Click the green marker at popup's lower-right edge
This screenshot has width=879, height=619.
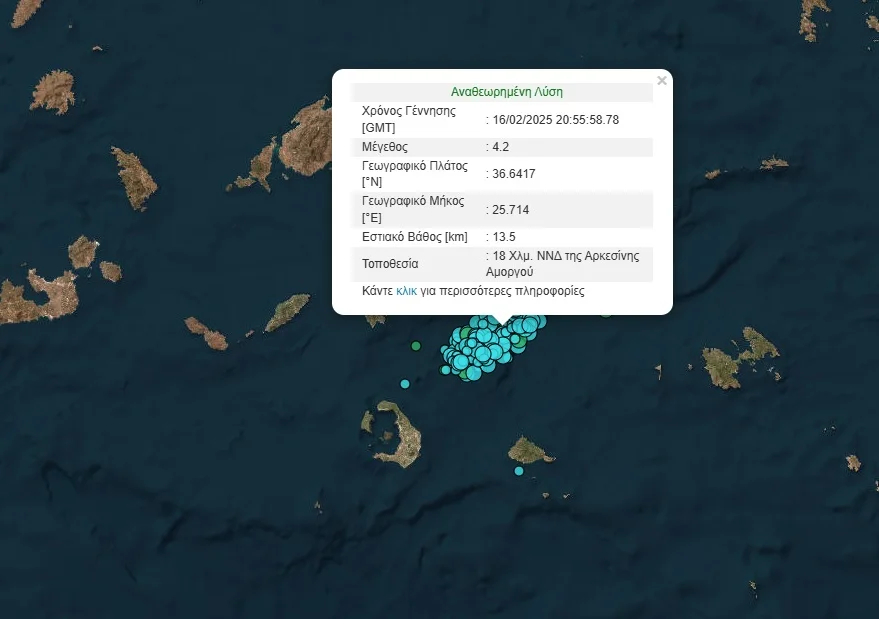tap(606, 312)
